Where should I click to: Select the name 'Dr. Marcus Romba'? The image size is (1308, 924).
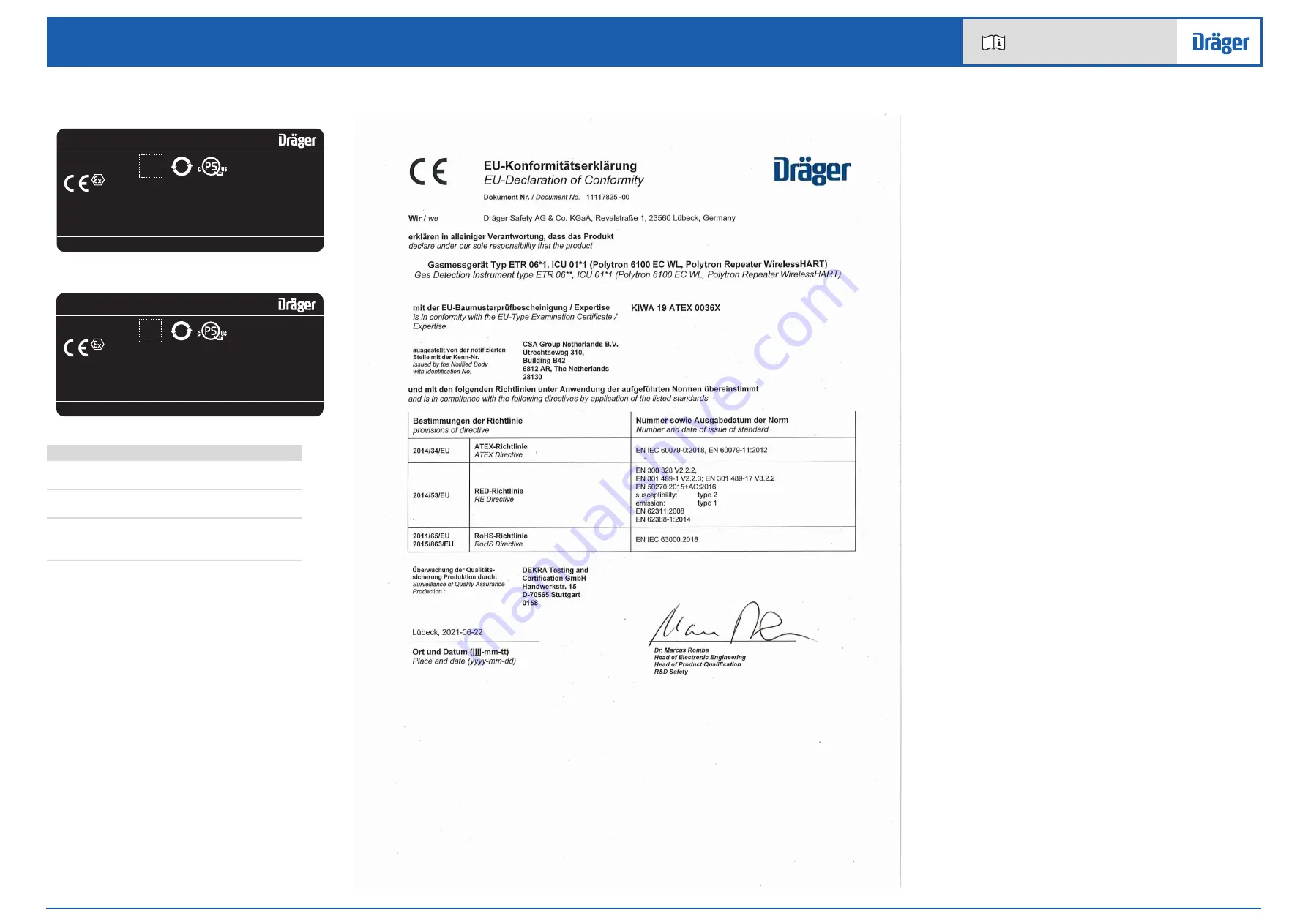pos(681,650)
